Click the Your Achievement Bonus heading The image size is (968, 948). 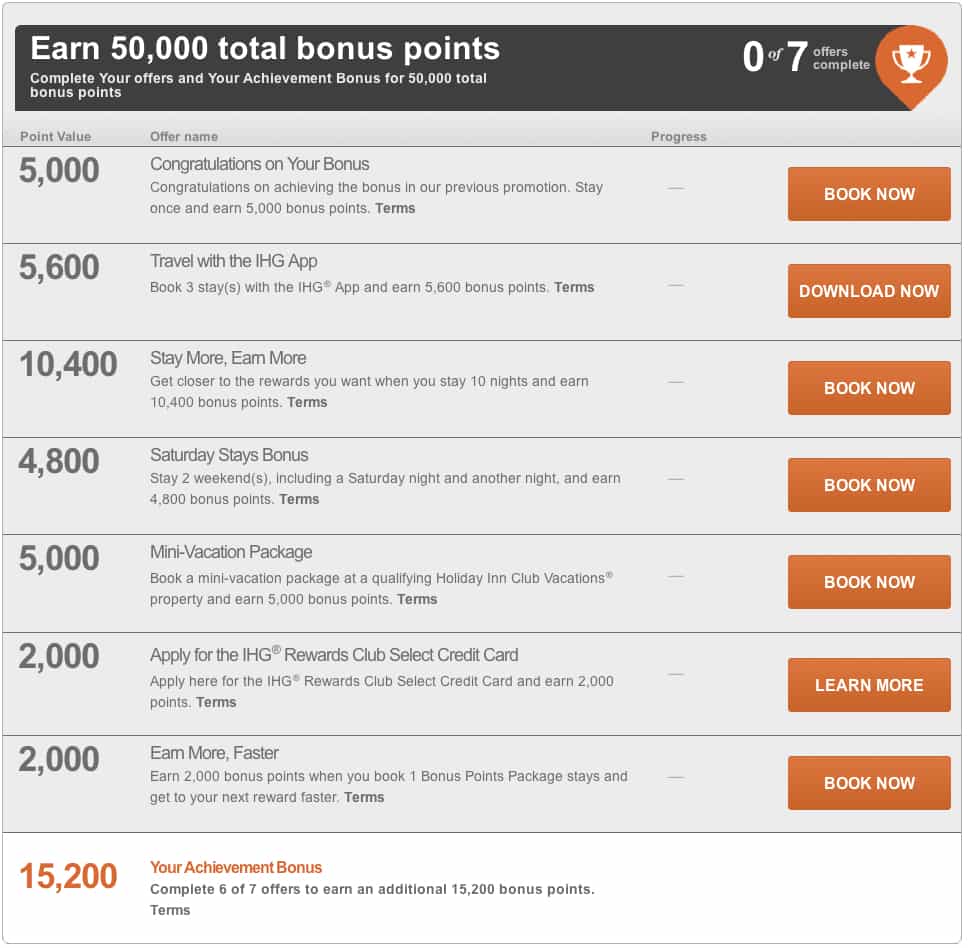[x=235, y=867]
